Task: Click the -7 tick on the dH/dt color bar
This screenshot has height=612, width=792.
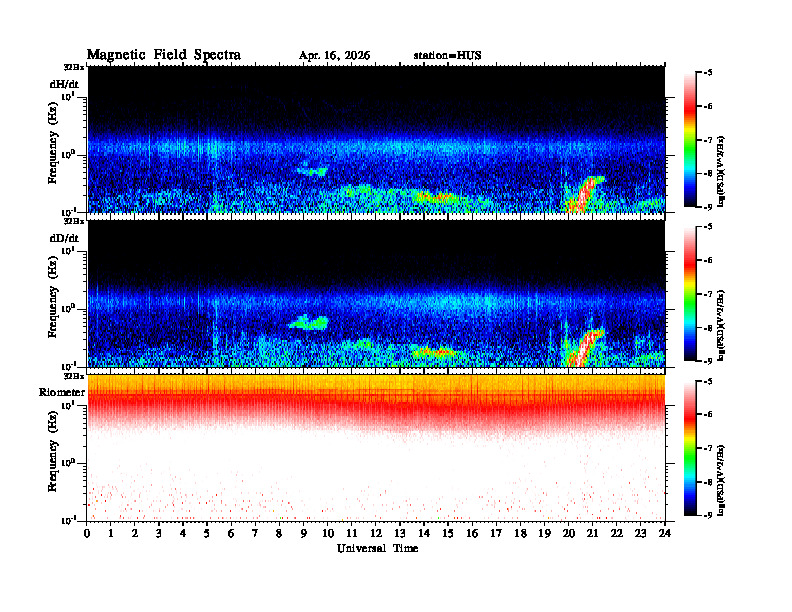Action: tap(708, 140)
